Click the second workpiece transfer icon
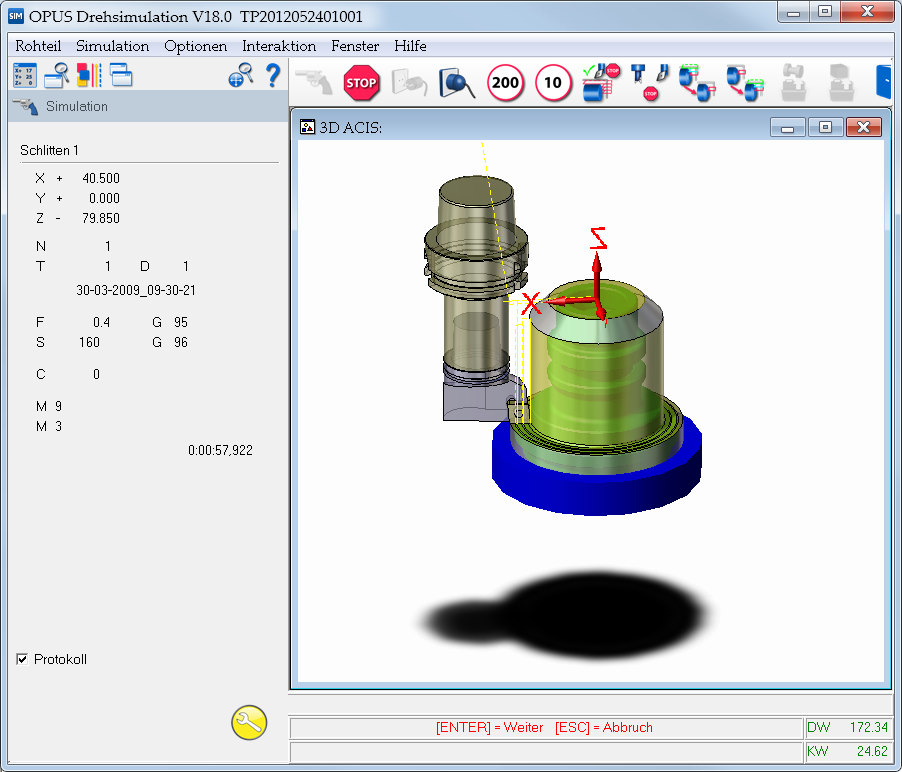The image size is (902, 772). (745, 83)
